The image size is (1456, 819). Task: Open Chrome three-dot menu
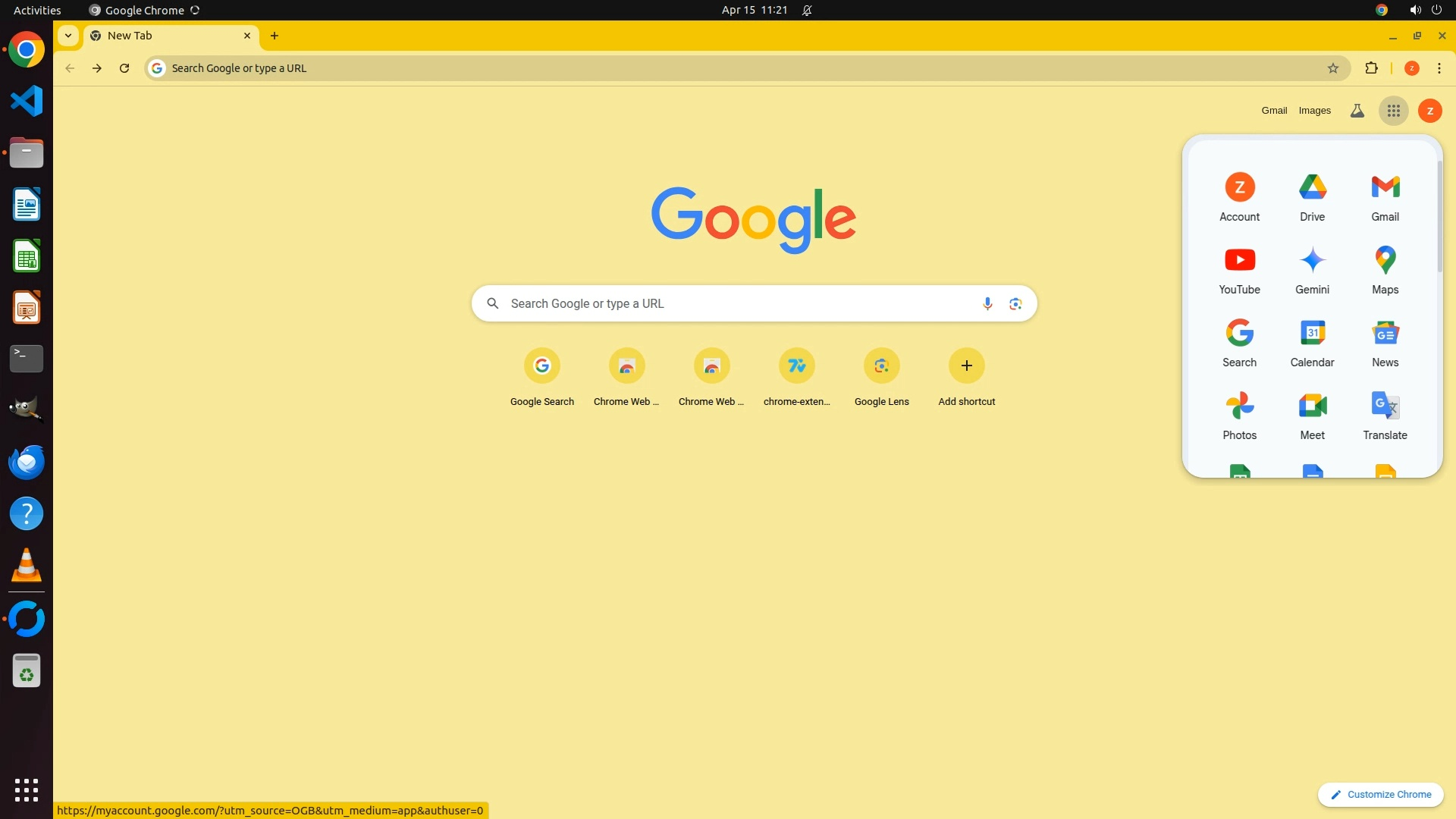click(x=1439, y=68)
